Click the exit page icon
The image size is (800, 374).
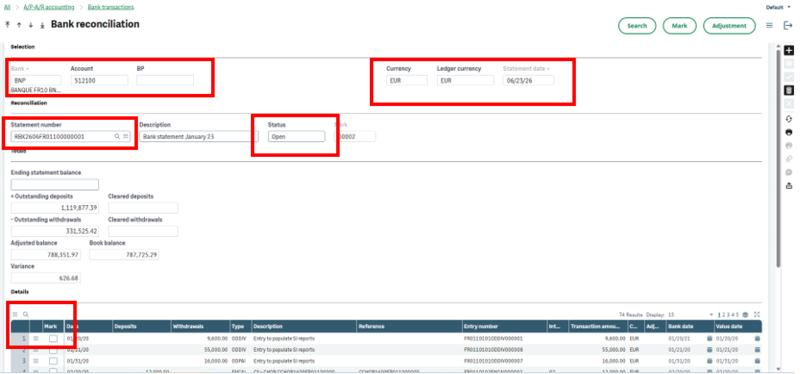[x=788, y=26]
